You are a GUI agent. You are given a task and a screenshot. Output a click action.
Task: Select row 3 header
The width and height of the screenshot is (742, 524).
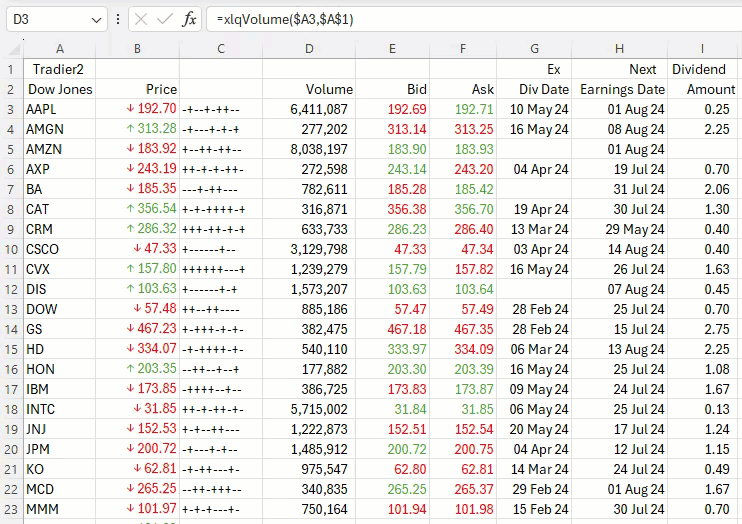[x=11, y=109]
